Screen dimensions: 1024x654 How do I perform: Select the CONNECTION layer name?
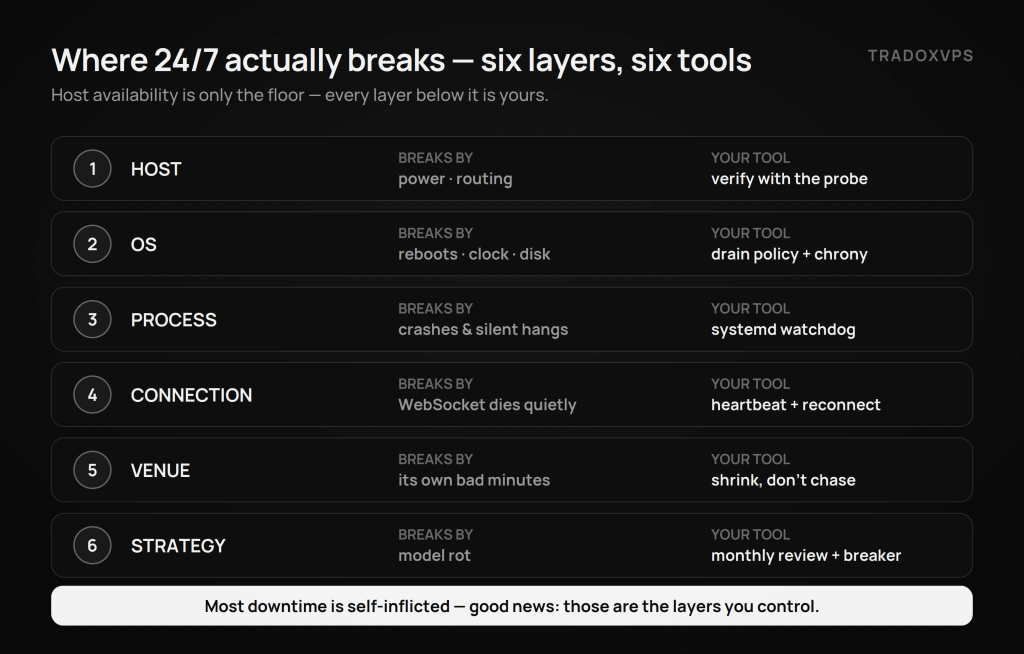pos(191,395)
